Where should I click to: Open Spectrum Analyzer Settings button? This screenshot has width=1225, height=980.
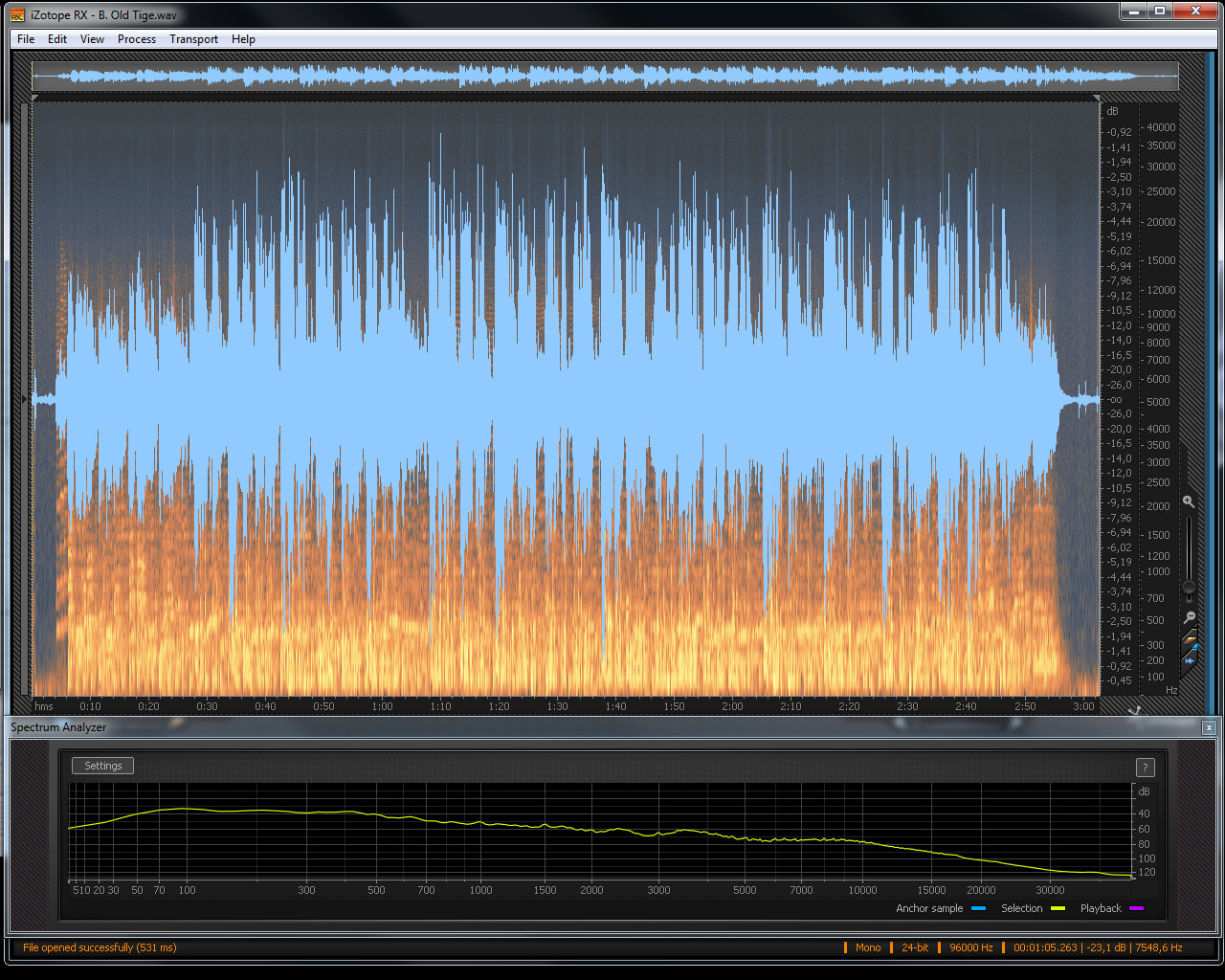(102, 766)
